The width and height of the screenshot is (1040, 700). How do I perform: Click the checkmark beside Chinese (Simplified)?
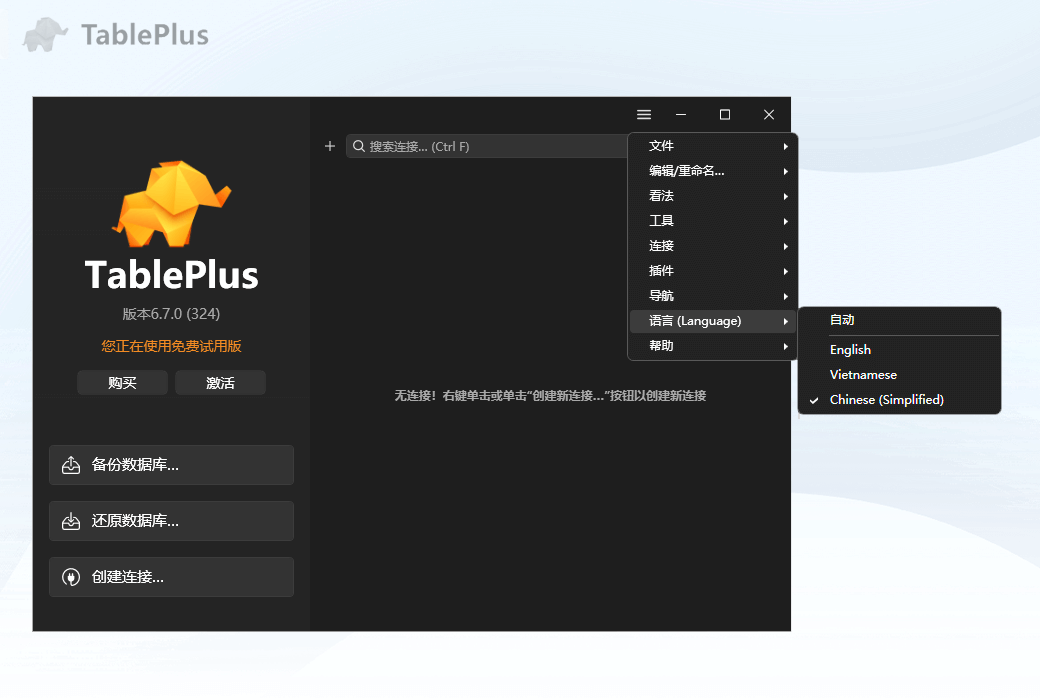815,399
